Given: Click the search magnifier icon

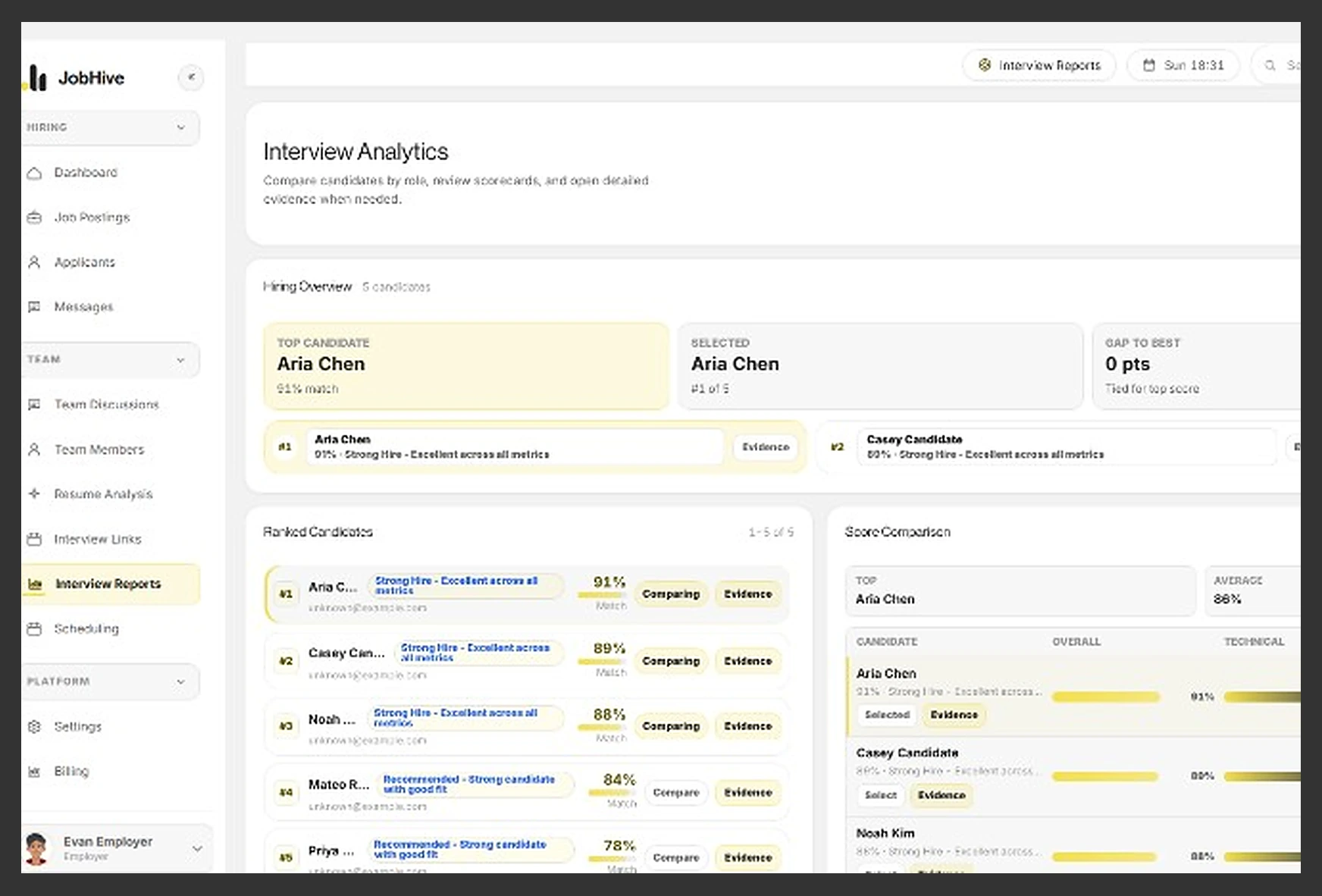Looking at the screenshot, I should click(x=1270, y=65).
